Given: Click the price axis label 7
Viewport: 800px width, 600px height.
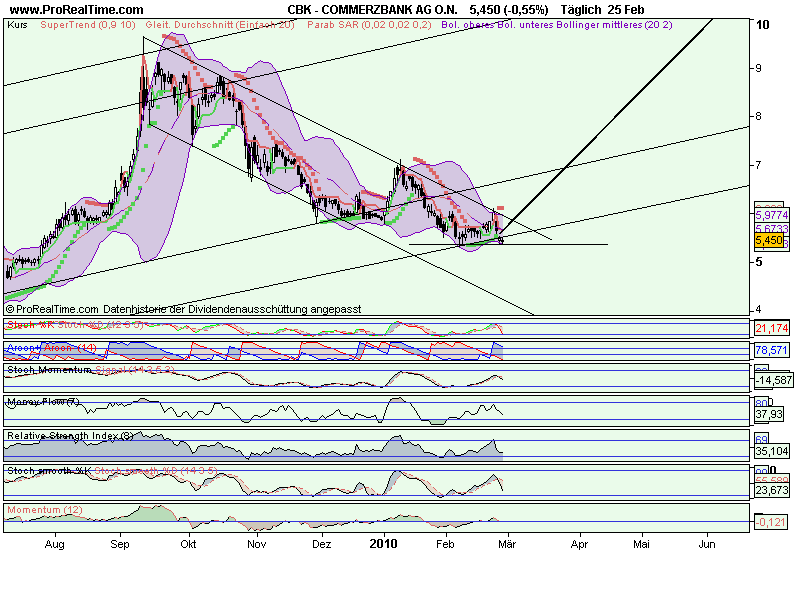Looking at the screenshot, I should pos(759,165).
